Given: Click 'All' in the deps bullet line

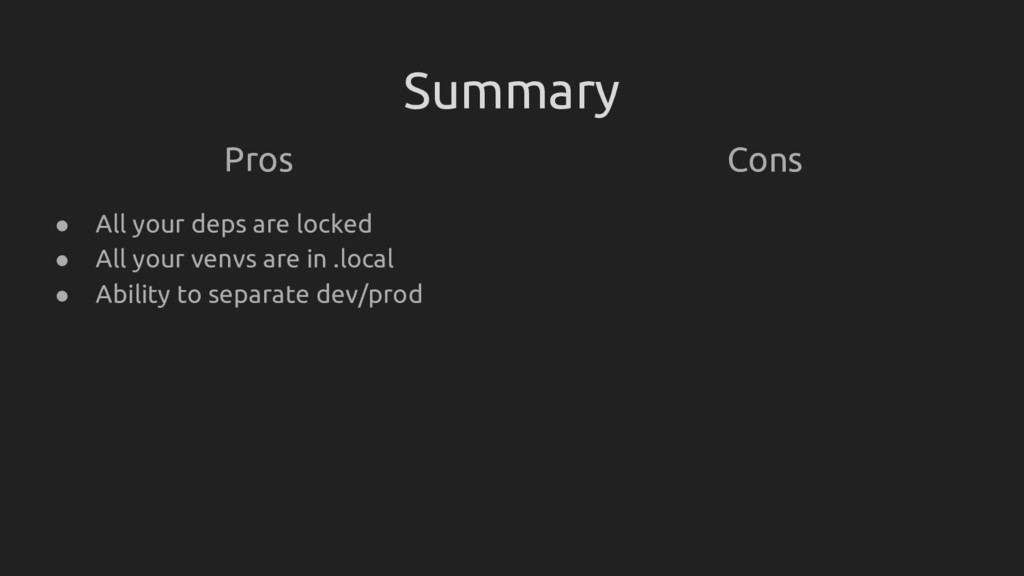Looking at the screenshot, I should click(x=110, y=223).
